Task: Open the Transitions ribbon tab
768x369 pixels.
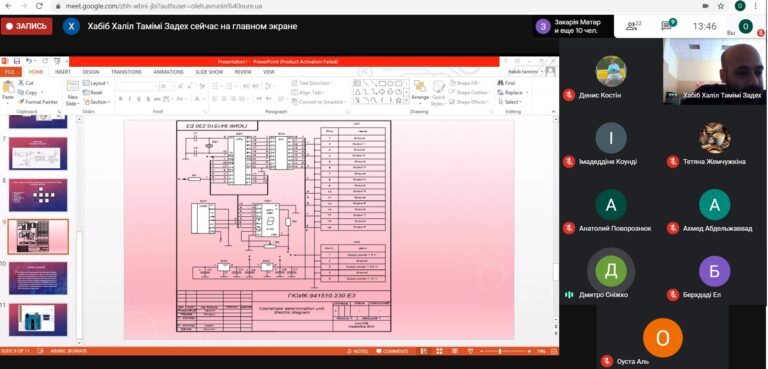Action: point(126,72)
